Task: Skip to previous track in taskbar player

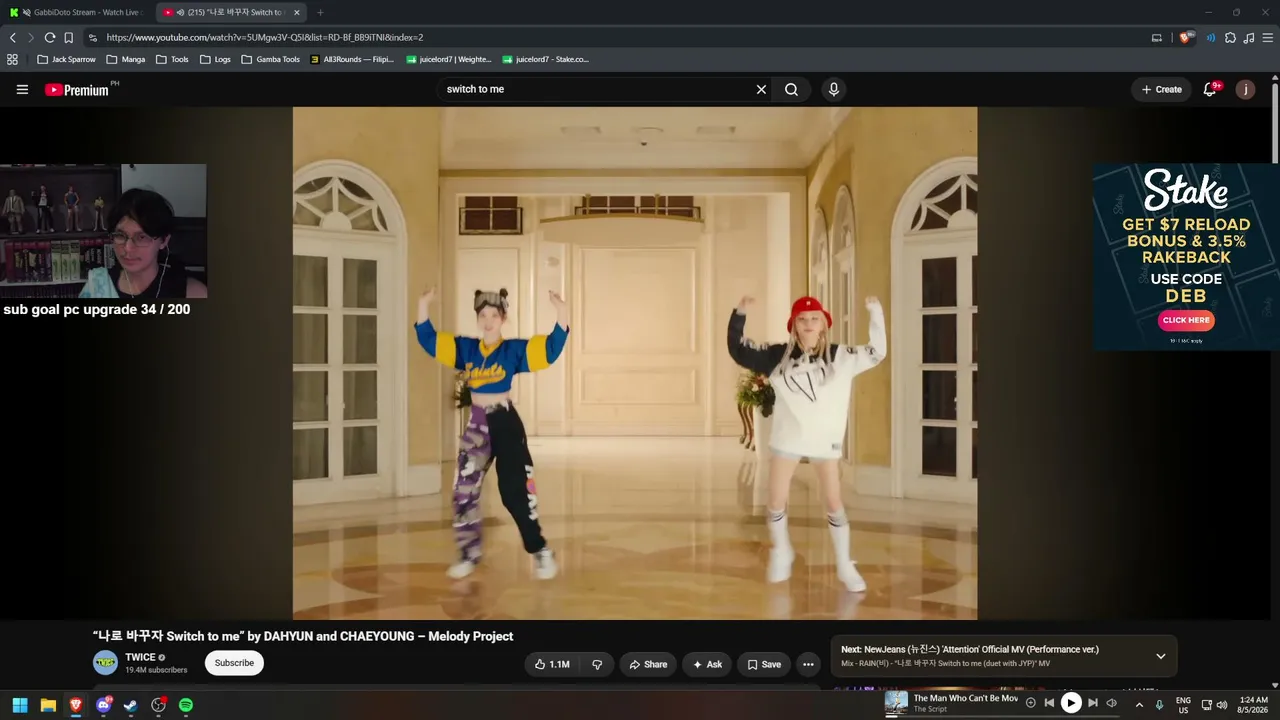Action: click(1049, 703)
